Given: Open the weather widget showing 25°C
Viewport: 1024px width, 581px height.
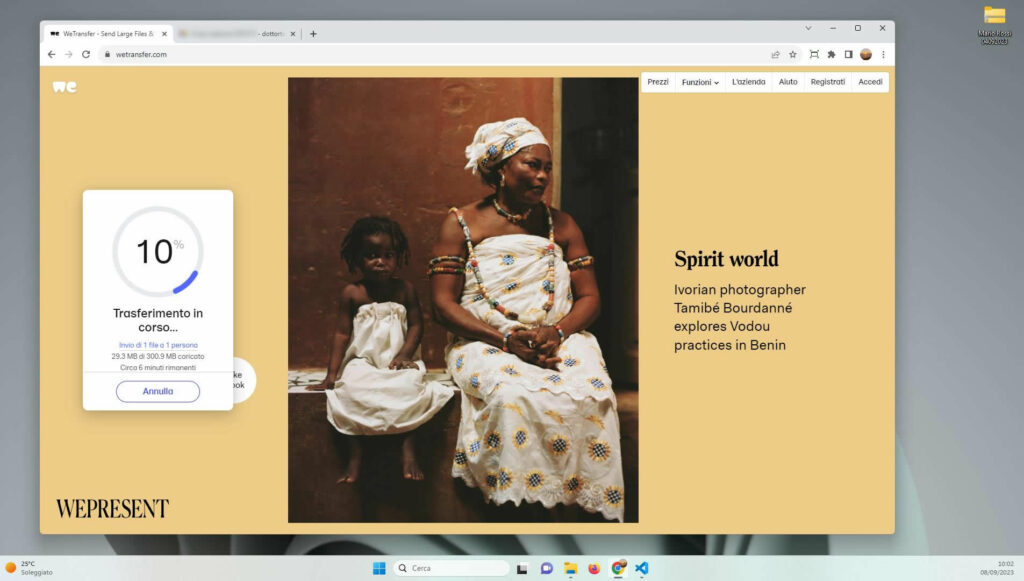Looking at the screenshot, I should [29, 568].
